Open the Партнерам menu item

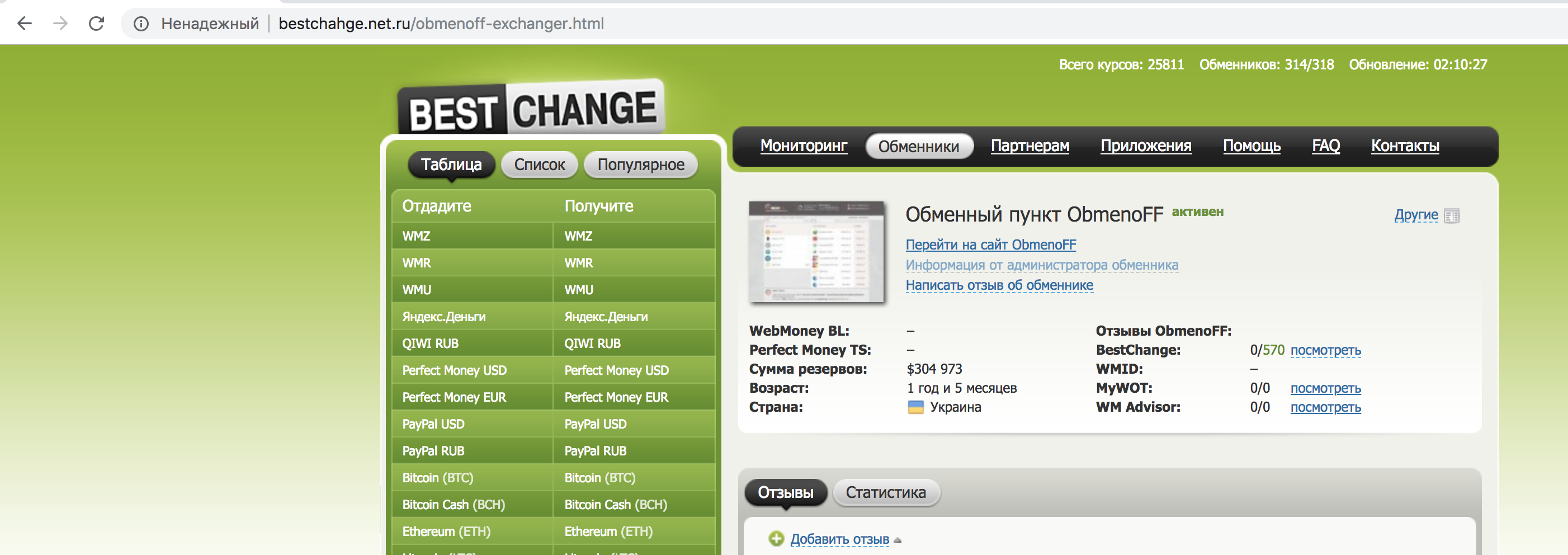(x=1030, y=145)
